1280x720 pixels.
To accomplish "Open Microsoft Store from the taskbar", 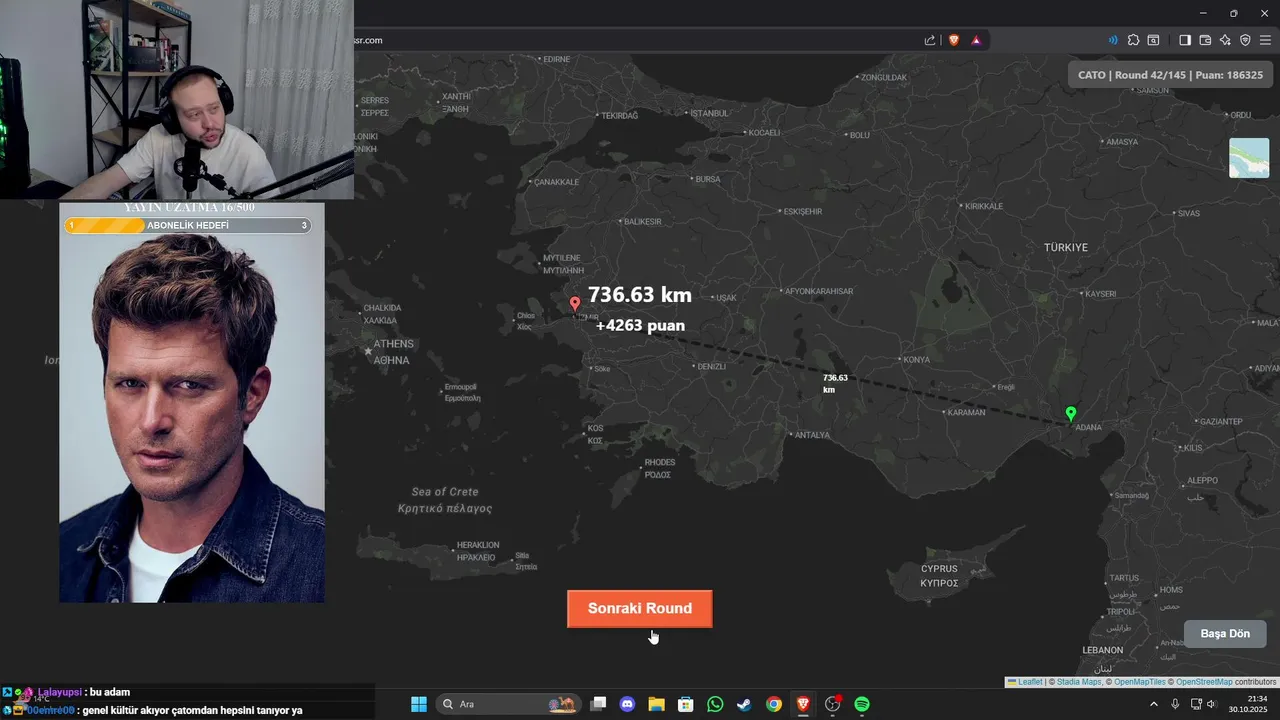I will (686, 704).
